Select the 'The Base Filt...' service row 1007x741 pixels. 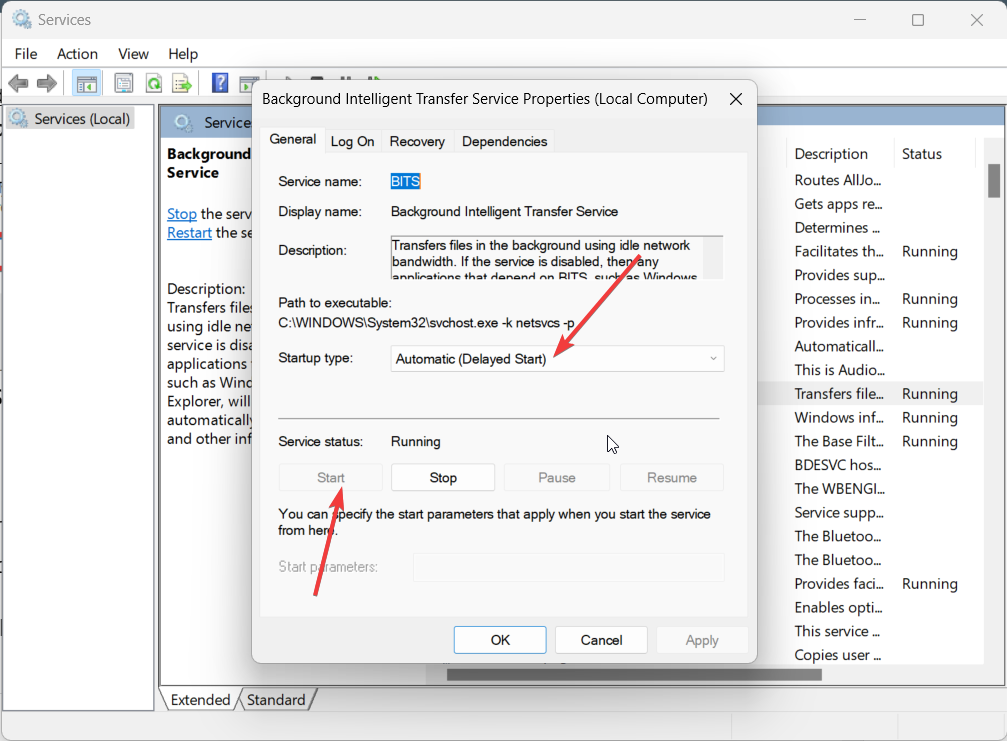(870, 442)
